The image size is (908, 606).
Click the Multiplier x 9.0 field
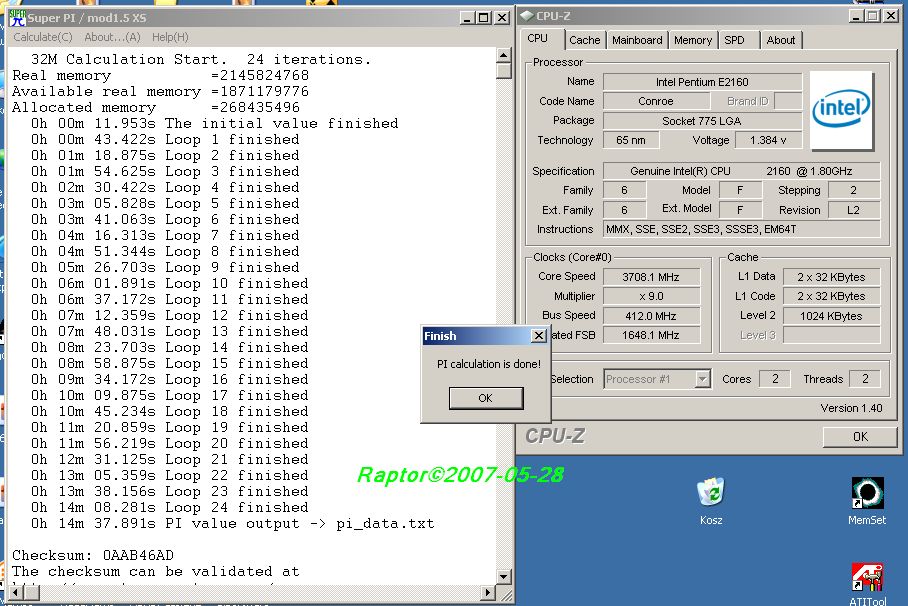click(650, 296)
